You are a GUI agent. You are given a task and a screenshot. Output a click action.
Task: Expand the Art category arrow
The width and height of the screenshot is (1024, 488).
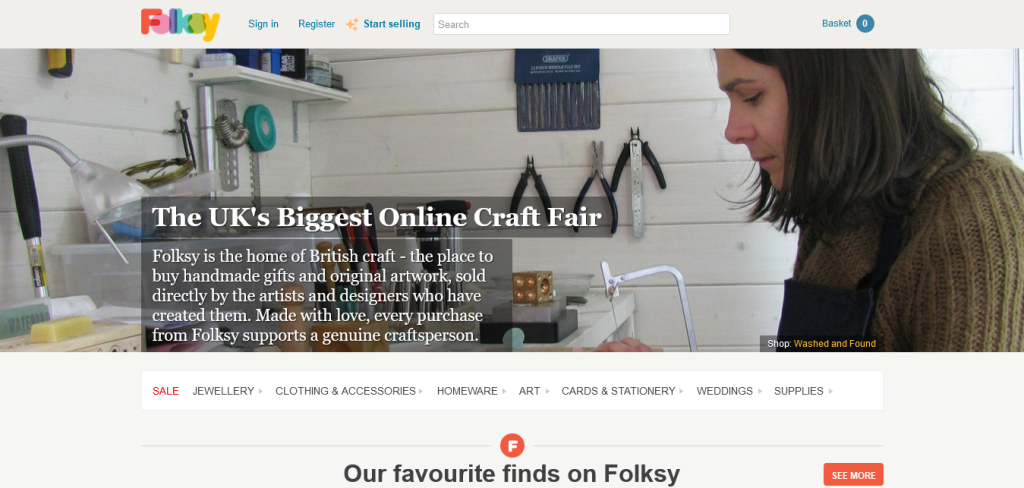click(547, 391)
